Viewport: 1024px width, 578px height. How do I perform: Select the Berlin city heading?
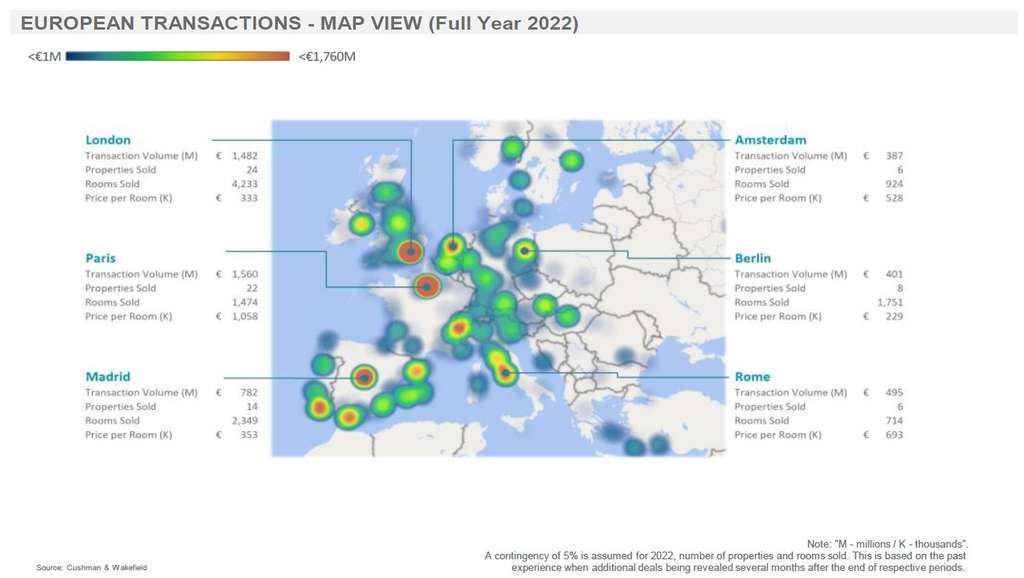click(753, 258)
